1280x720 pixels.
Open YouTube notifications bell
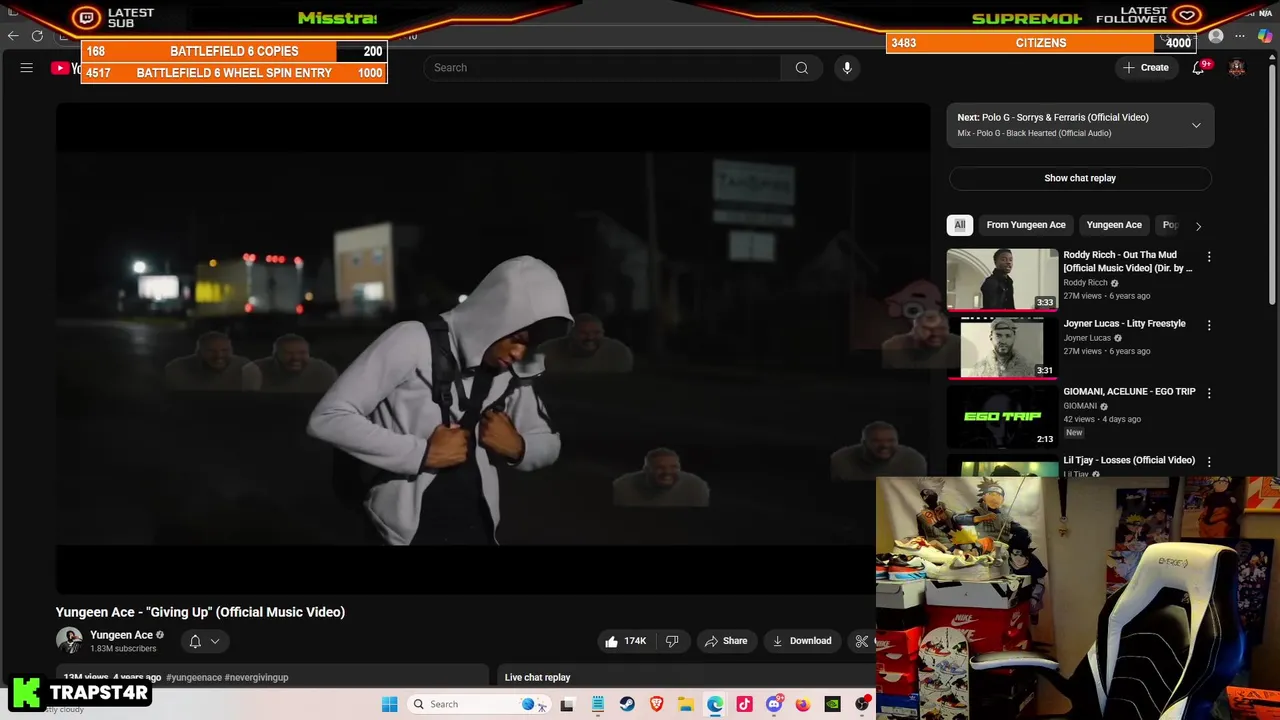(1198, 68)
